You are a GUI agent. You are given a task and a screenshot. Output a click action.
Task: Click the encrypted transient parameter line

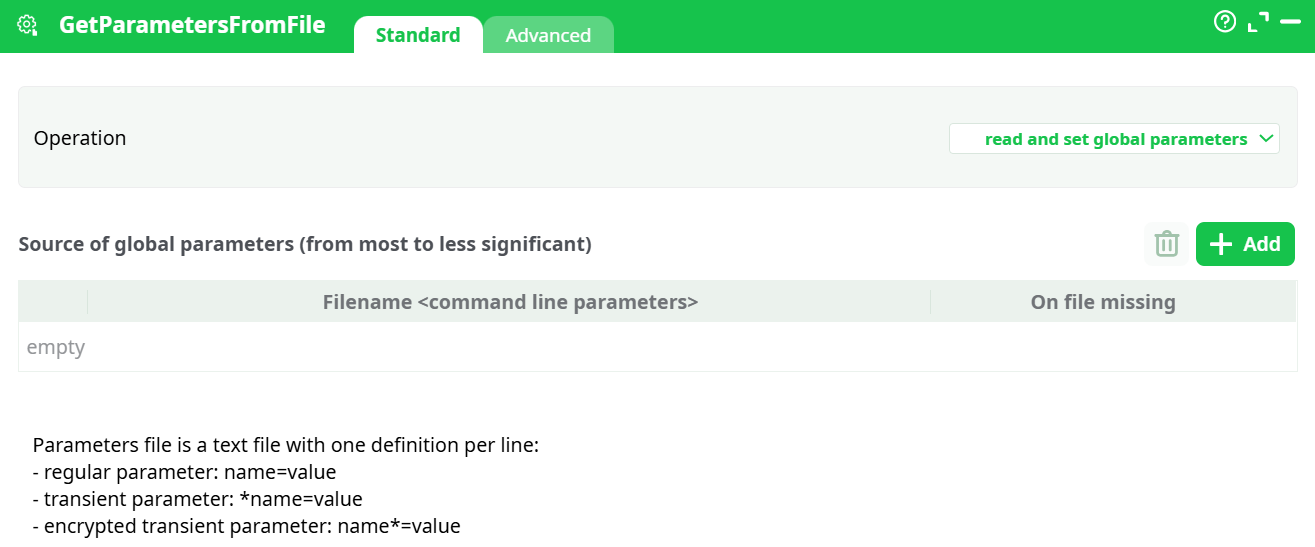point(246,526)
